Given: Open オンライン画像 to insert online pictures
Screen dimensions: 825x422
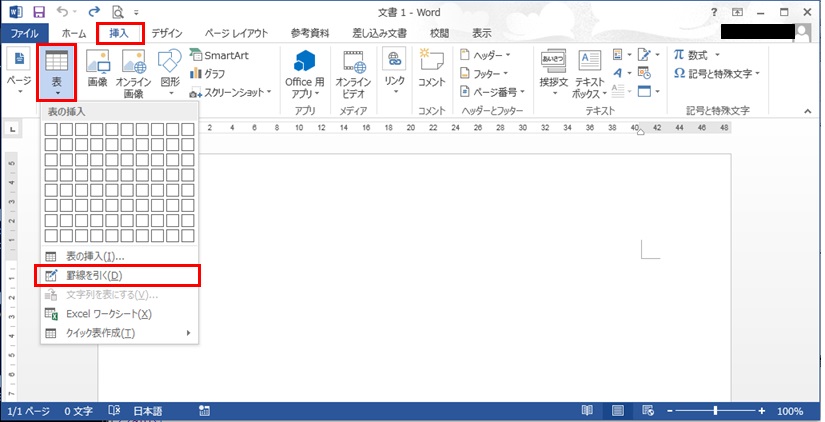Looking at the screenshot, I should click(134, 73).
